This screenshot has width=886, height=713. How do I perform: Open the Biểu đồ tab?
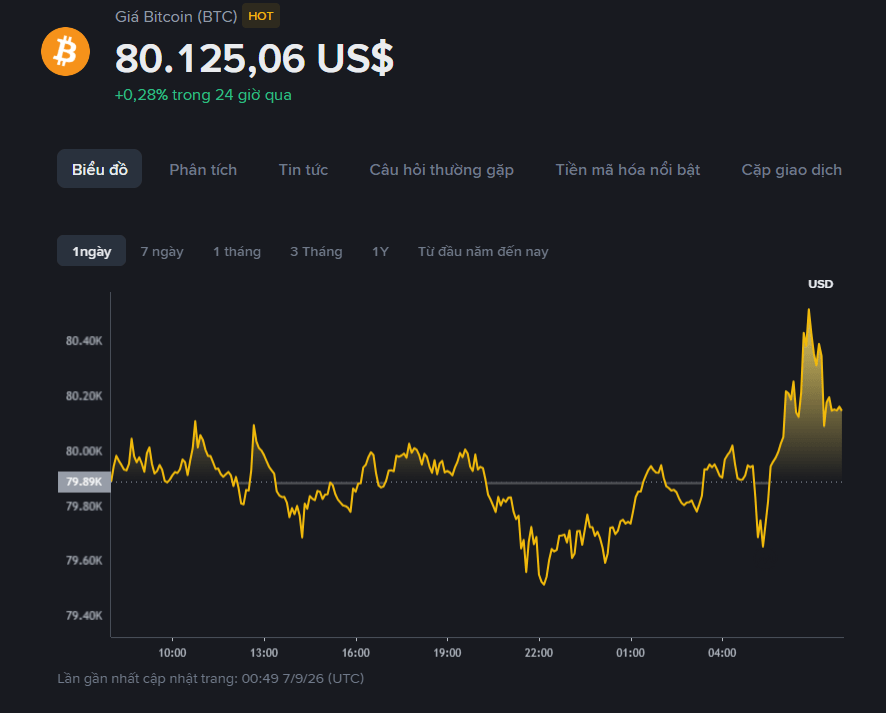point(99,169)
